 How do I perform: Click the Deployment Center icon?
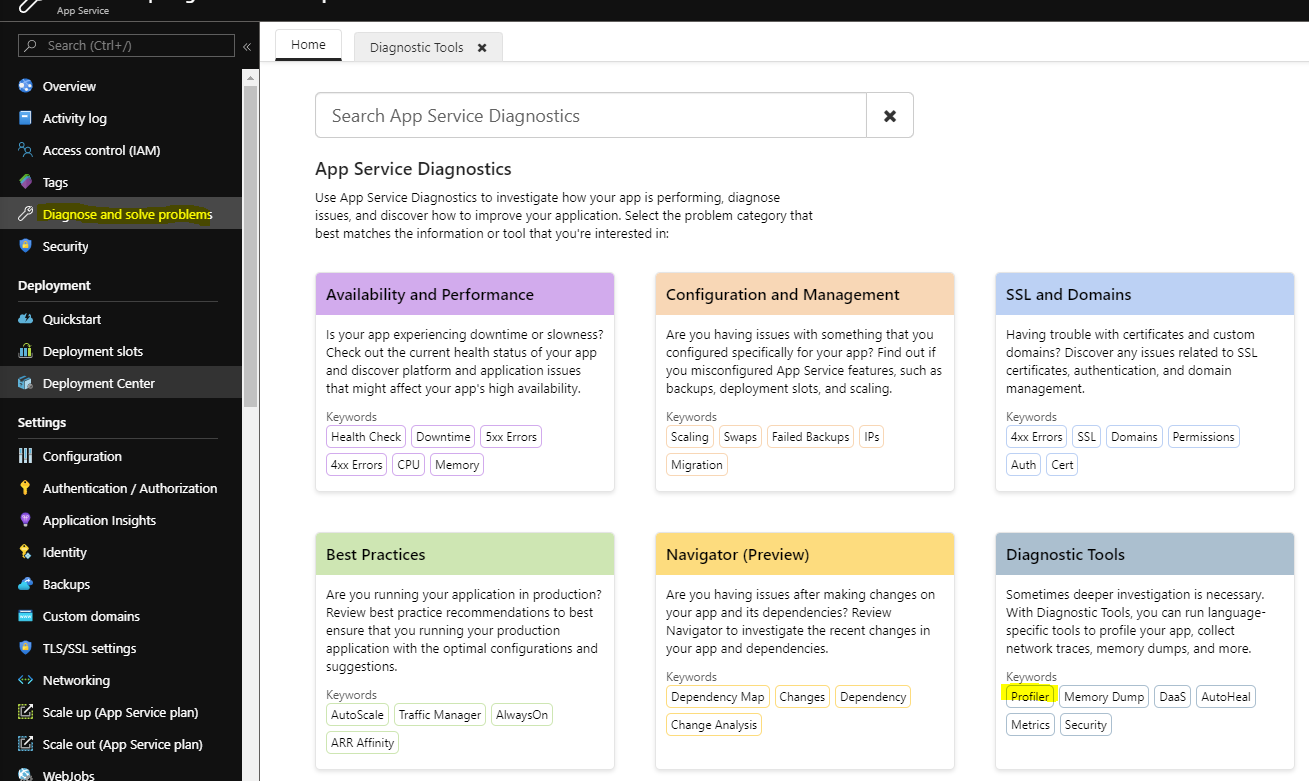tap(26, 383)
